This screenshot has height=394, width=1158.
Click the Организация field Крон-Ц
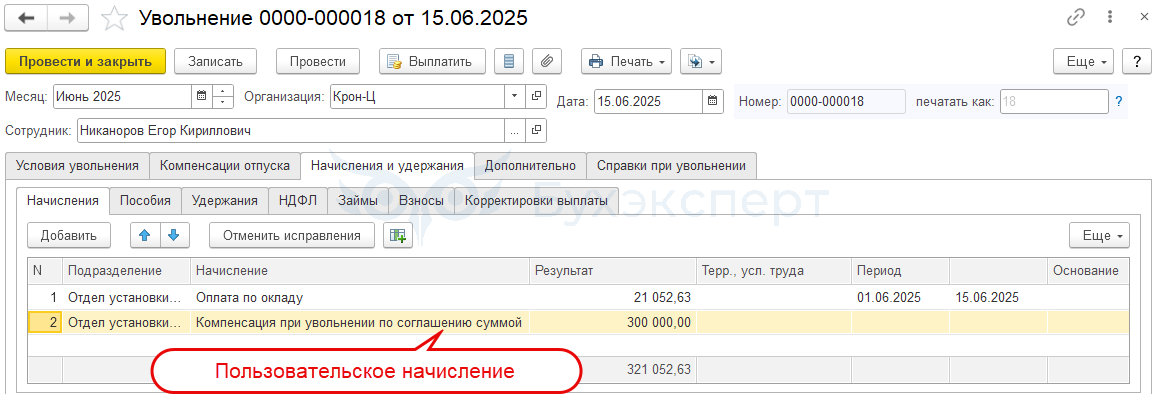(x=417, y=97)
